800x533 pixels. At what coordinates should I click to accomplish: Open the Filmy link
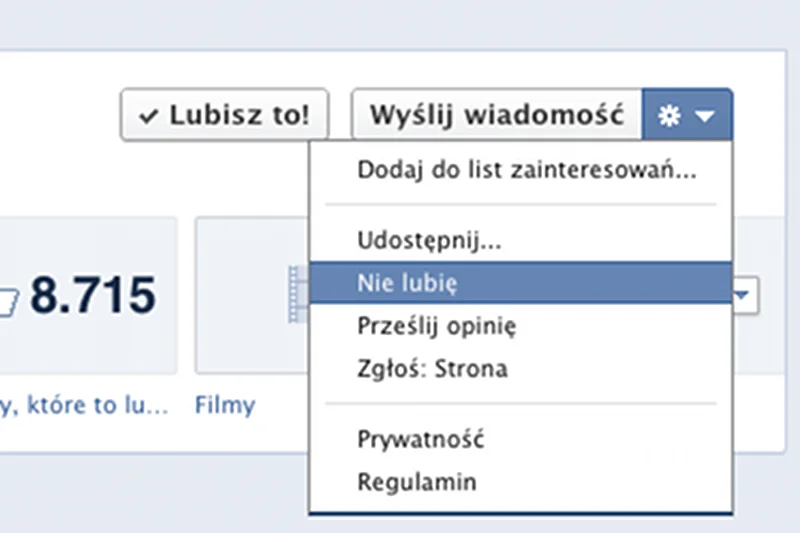225,405
